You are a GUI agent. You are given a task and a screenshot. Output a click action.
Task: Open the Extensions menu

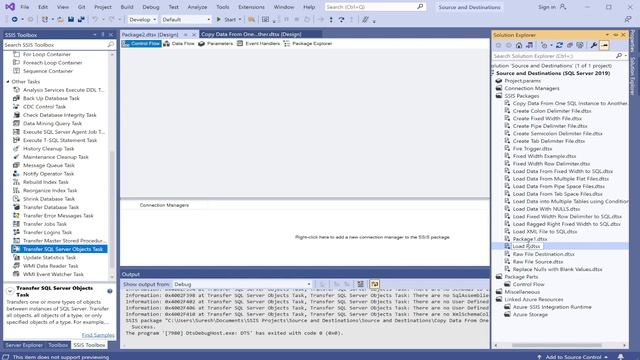click(251, 7)
